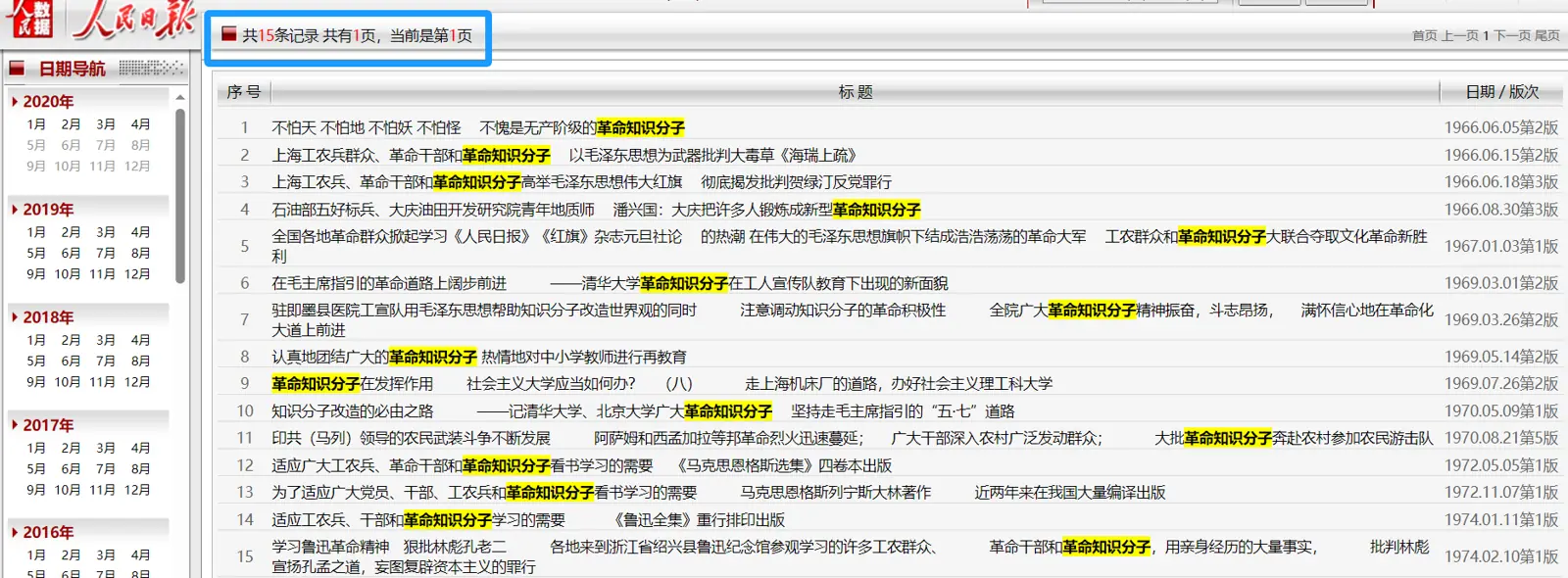Viewport: 1568px width, 578px height.
Task: Click the 序号 column header
Action: tap(243, 92)
